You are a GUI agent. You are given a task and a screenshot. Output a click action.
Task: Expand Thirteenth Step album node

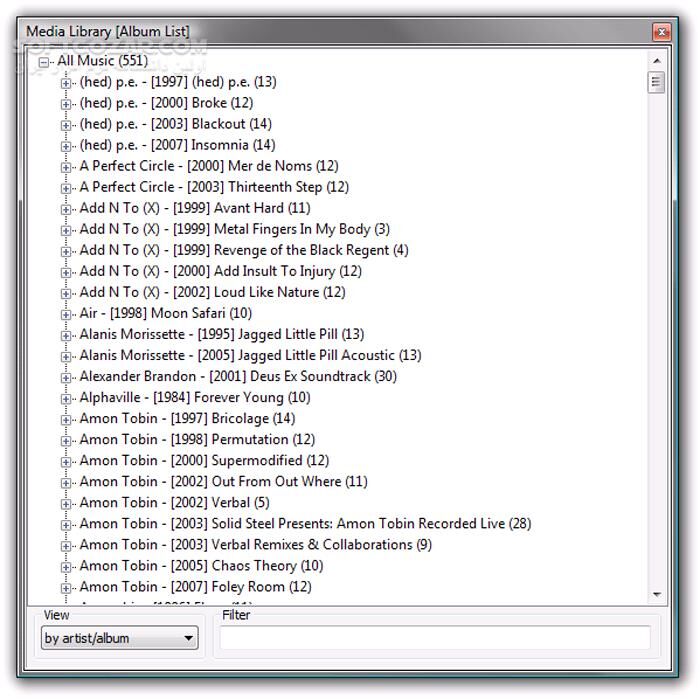point(66,188)
